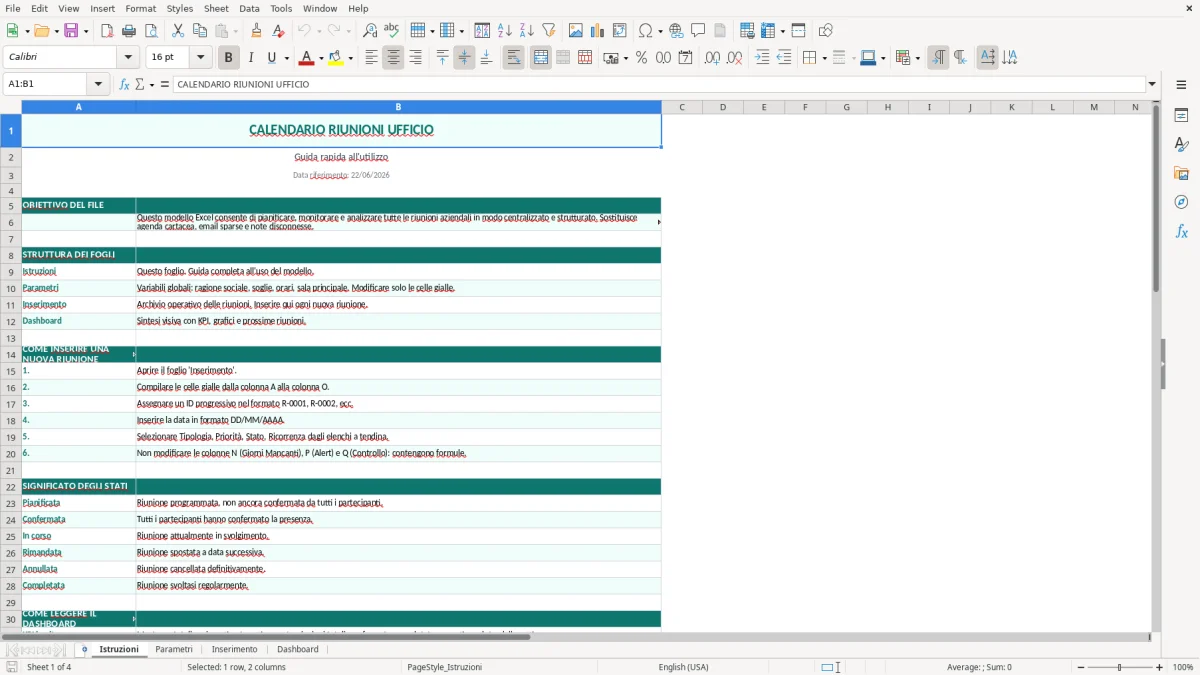Click in the formula input line
Screen dimensions: 1200x675
tap(658, 84)
